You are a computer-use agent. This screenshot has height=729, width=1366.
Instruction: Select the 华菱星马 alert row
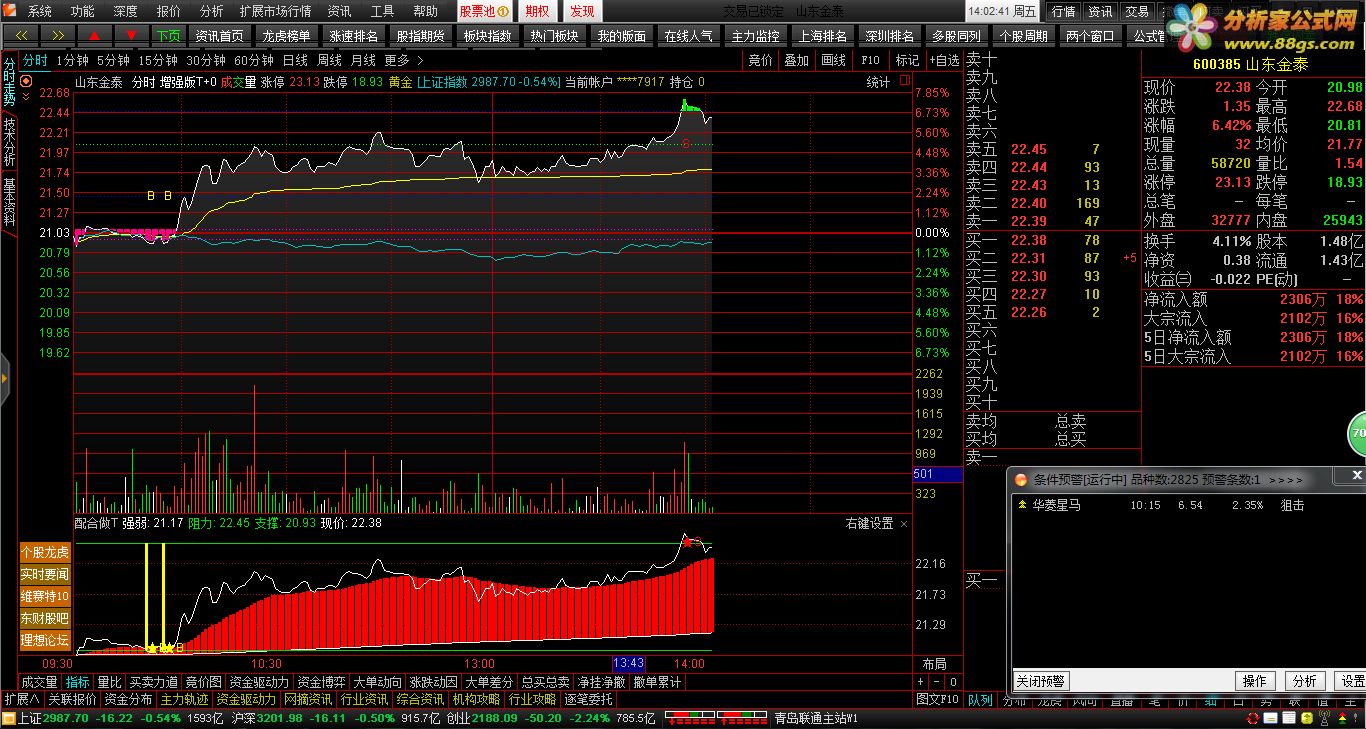(x=1187, y=505)
